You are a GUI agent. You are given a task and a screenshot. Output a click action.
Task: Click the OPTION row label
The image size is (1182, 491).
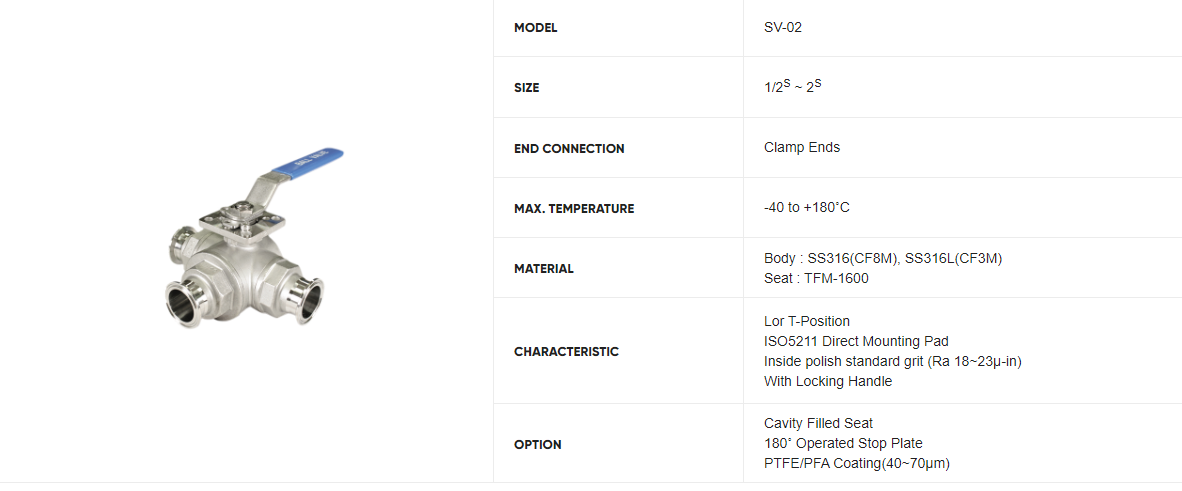tap(537, 445)
